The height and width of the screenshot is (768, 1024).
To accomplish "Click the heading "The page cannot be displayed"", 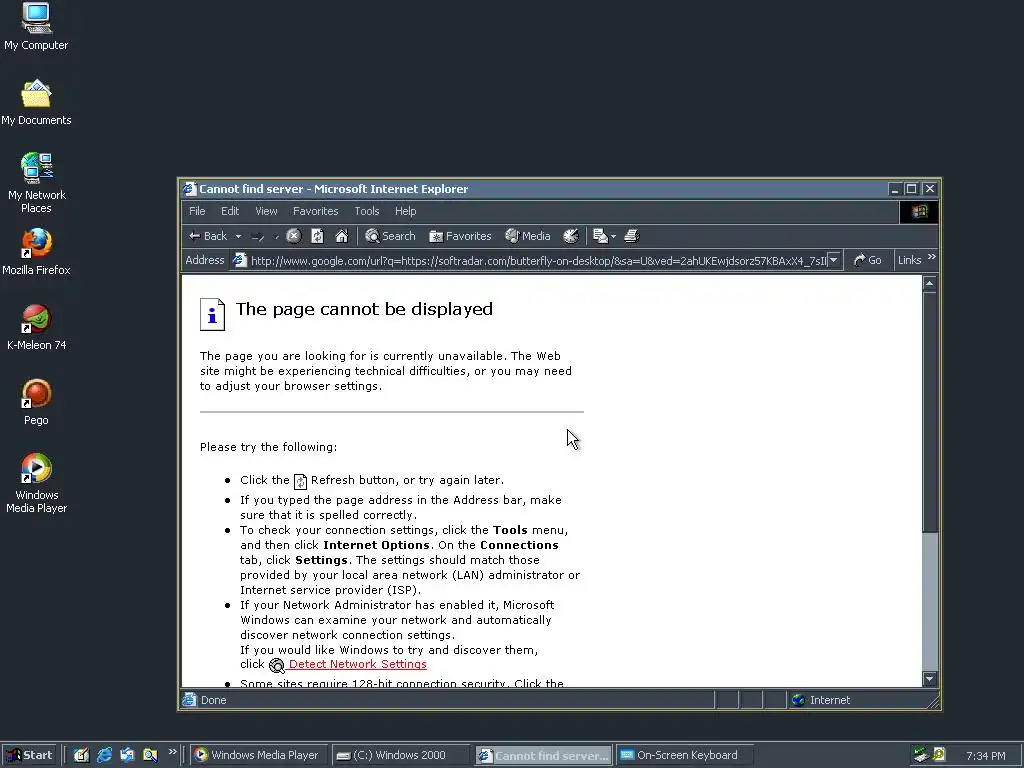I will click(x=364, y=309).
